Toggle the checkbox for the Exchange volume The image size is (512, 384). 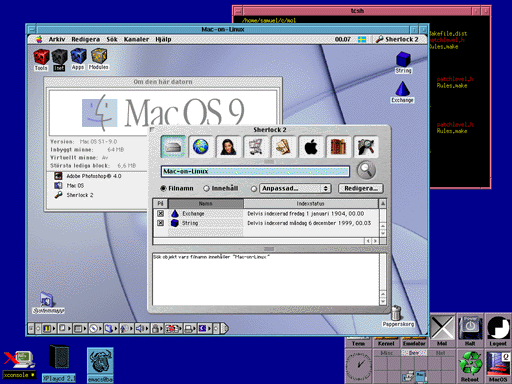pos(160,213)
